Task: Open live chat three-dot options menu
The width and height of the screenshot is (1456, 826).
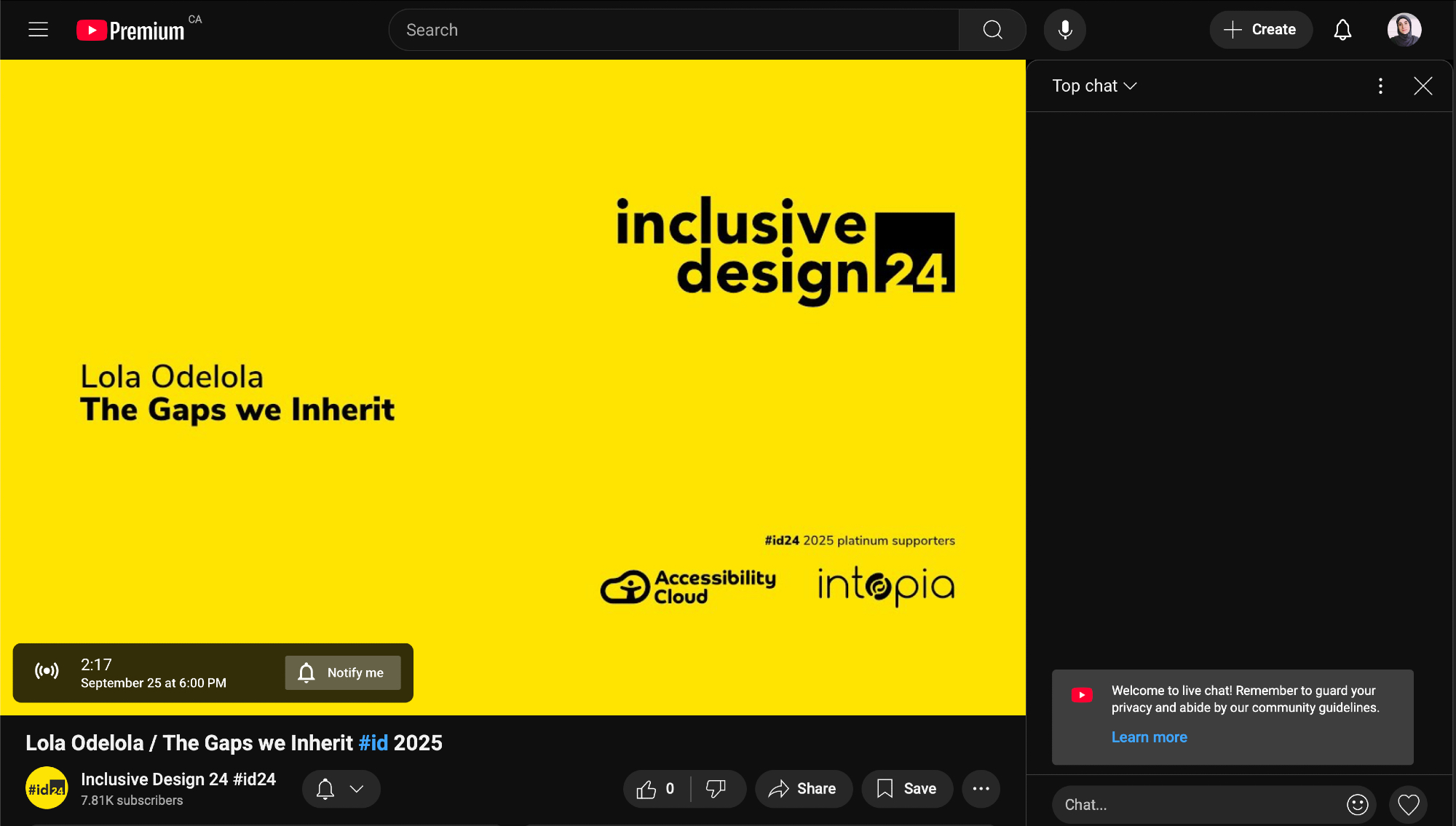Action: pos(1380,86)
